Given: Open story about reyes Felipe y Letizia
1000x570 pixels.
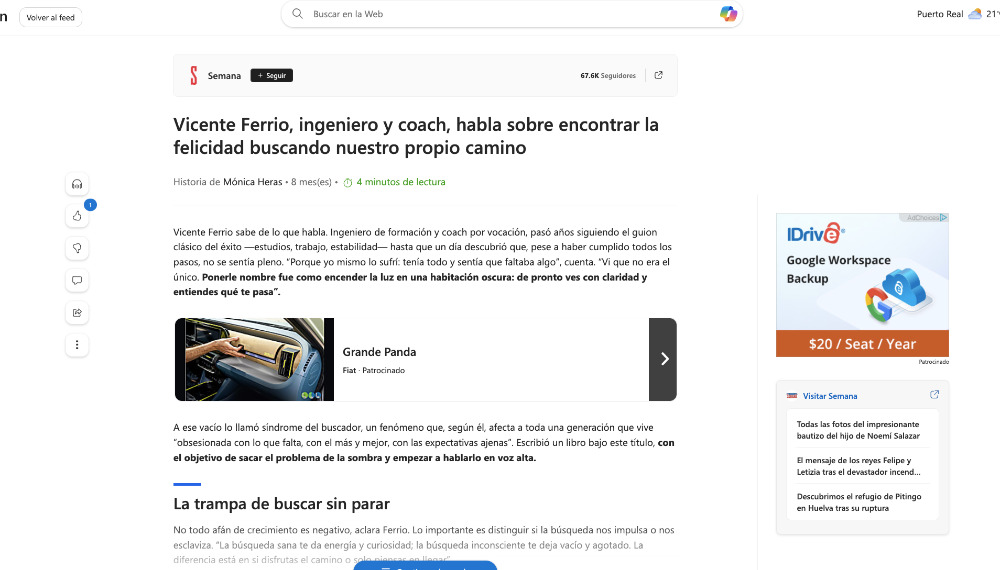Looking at the screenshot, I should 858,466.
